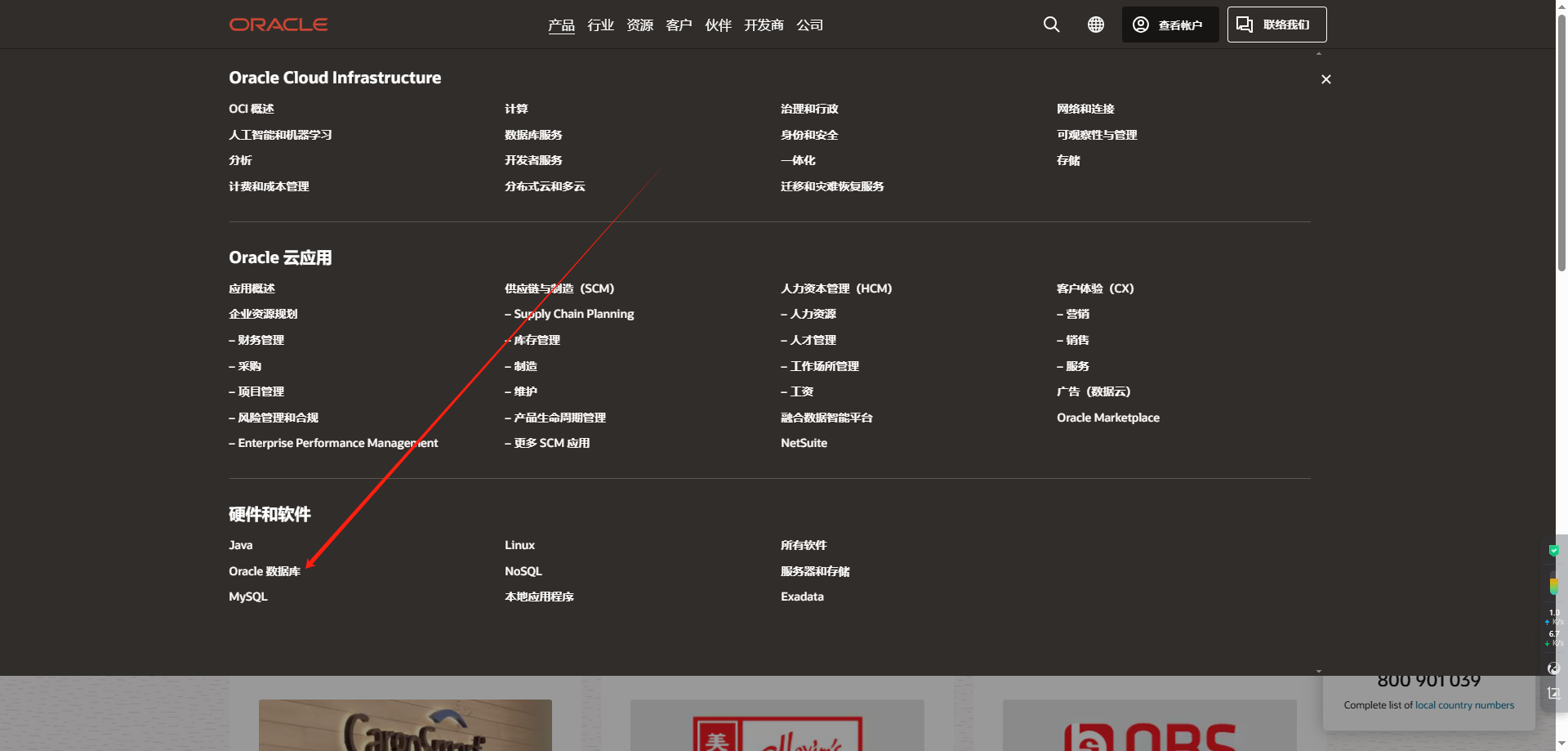Click 联络我们 contact button

[x=1276, y=25]
